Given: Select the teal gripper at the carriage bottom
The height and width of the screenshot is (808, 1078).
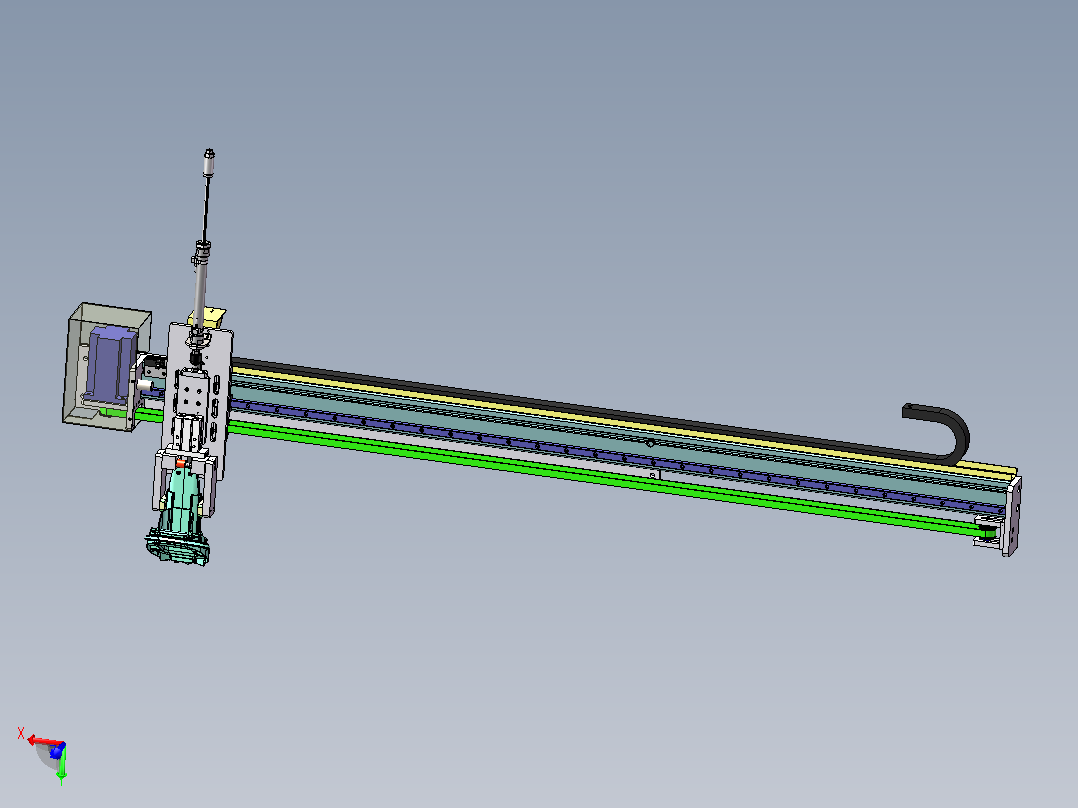Looking at the screenshot, I should [177, 514].
